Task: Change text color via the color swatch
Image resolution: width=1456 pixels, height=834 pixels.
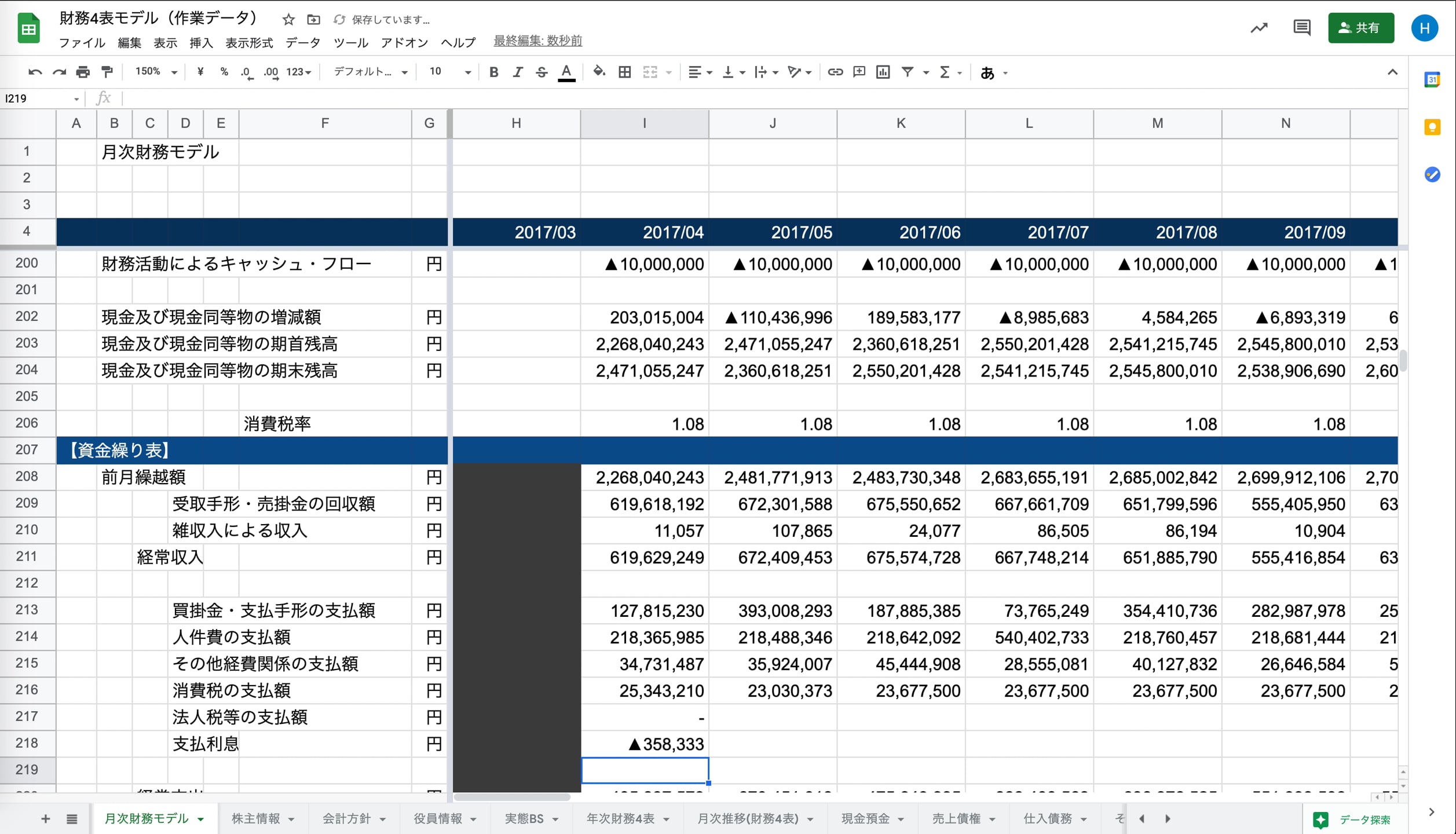Action: coord(566,72)
